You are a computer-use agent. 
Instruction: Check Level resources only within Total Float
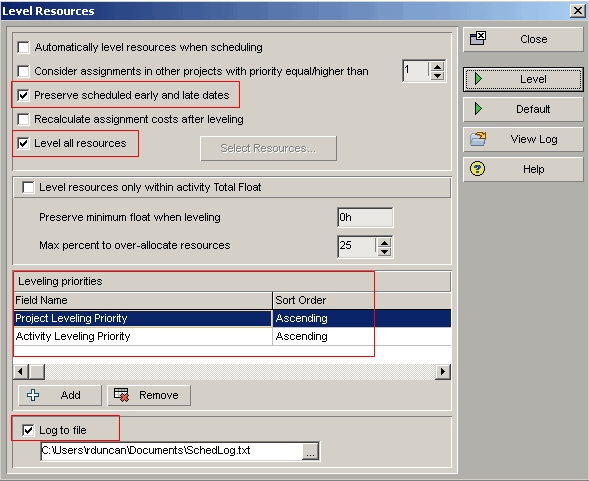(x=28, y=187)
